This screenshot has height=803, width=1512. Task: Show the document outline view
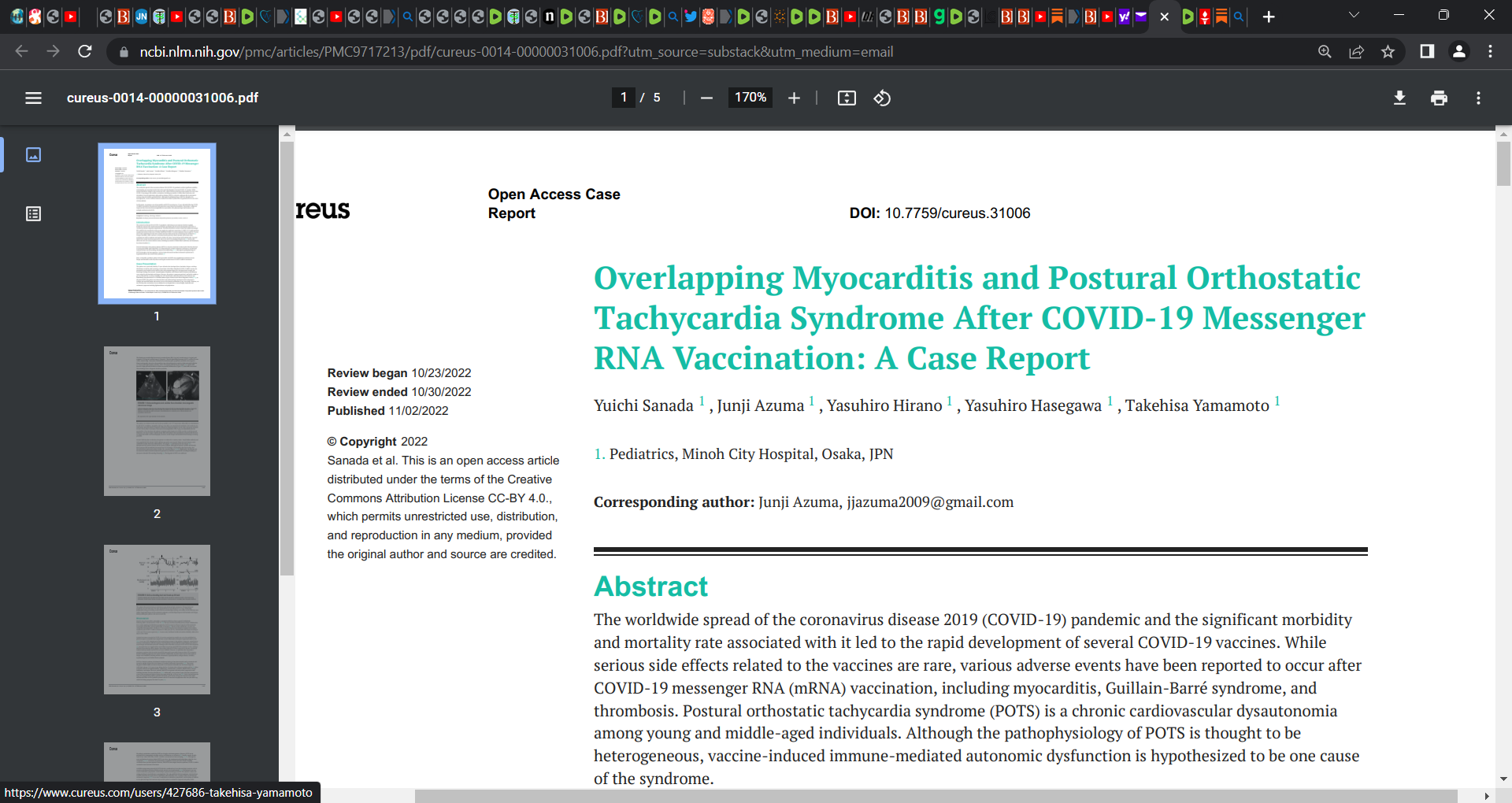coord(33,214)
